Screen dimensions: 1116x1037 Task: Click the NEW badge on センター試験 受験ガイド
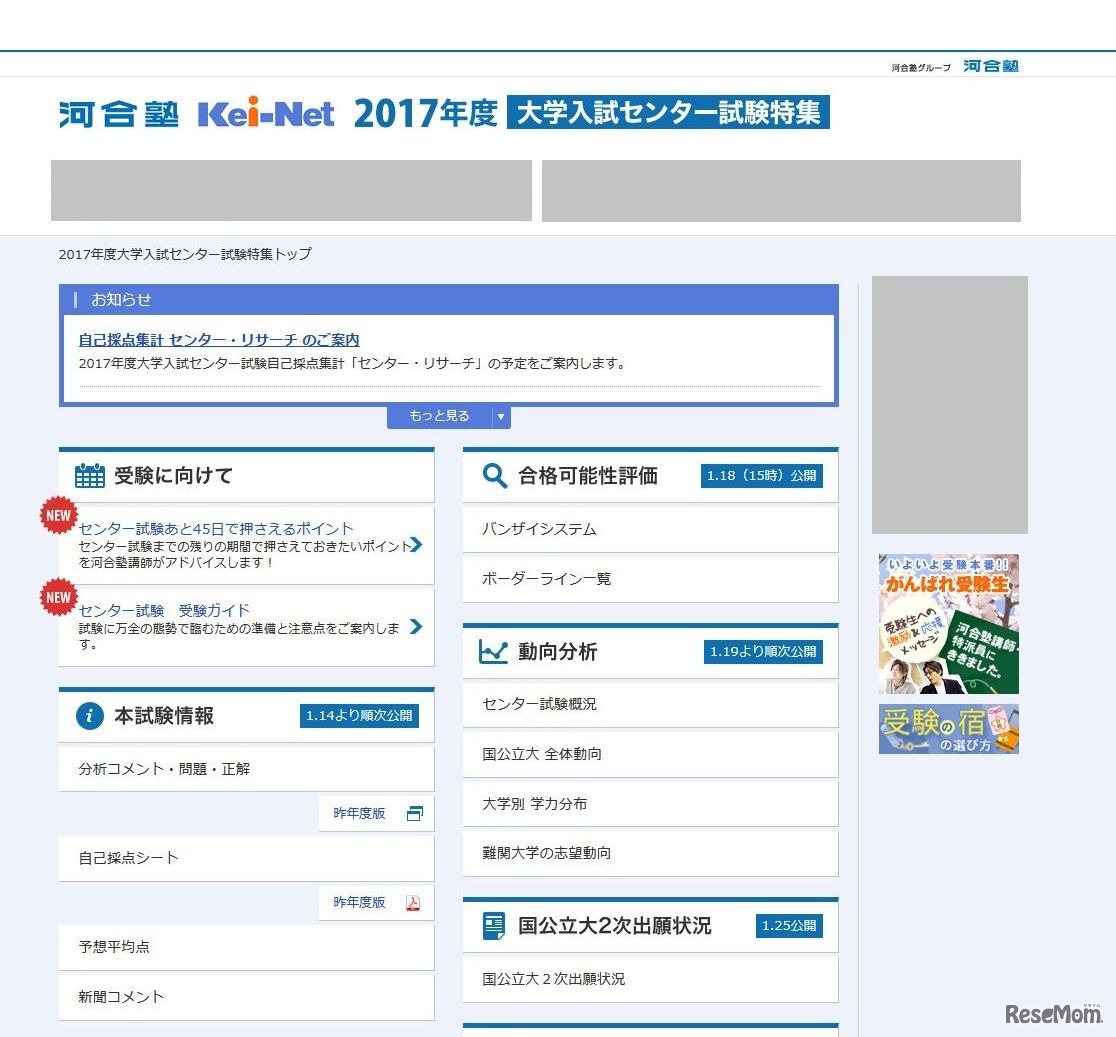pyautogui.click(x=58, y=597)
